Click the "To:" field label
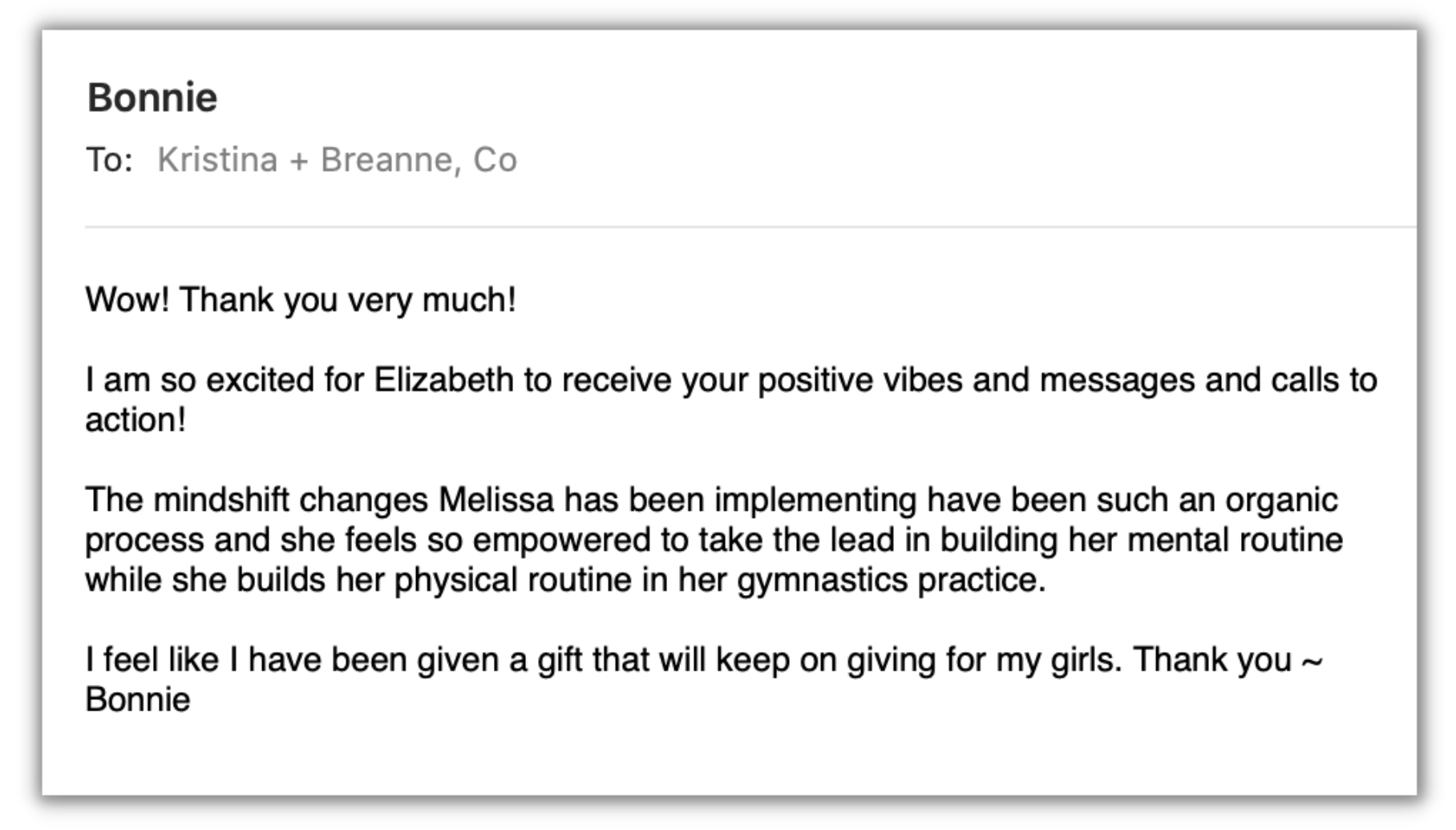The image size is (1456, 830). [110, 160]
